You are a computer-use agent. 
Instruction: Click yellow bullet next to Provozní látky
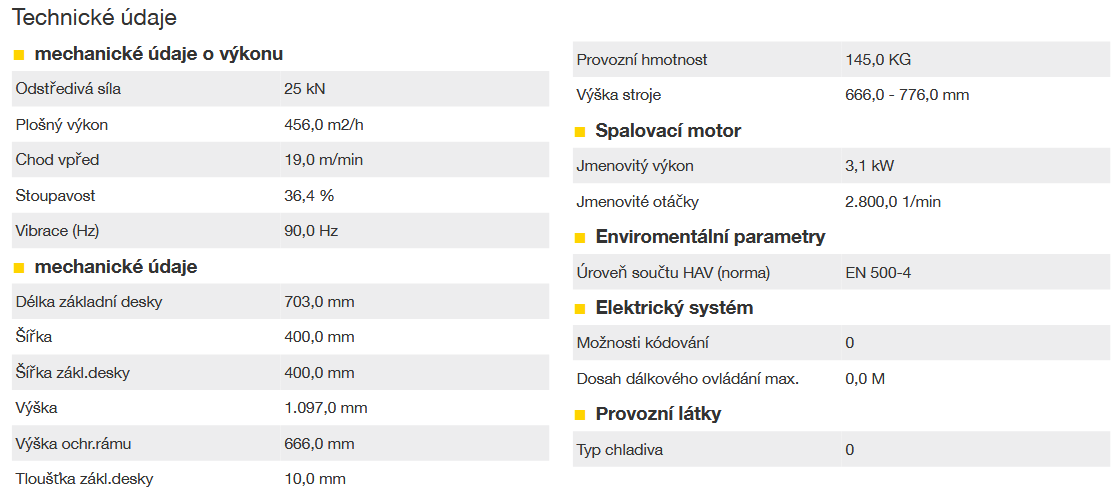[x=580, y=415]
